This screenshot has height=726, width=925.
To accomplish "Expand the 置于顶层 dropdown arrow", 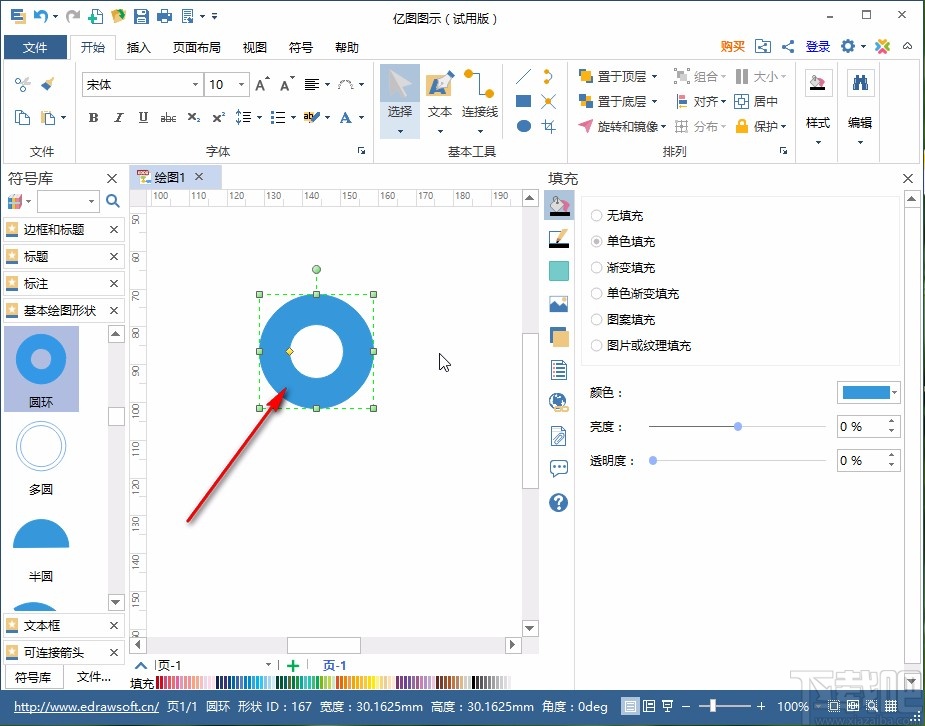I will tap(654, 77).
